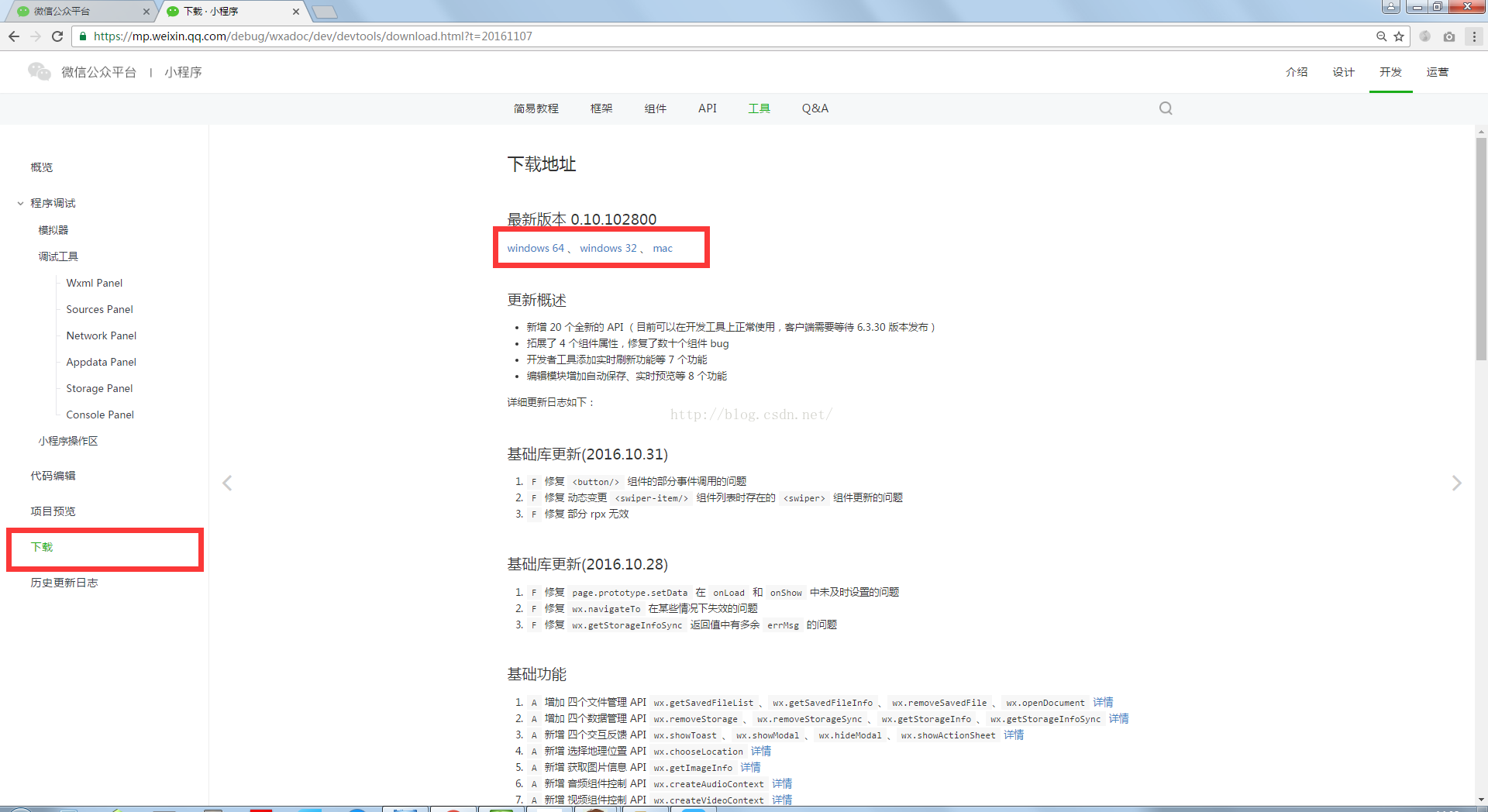
Task: Select the 组件 tab
Action: point(656,108)
